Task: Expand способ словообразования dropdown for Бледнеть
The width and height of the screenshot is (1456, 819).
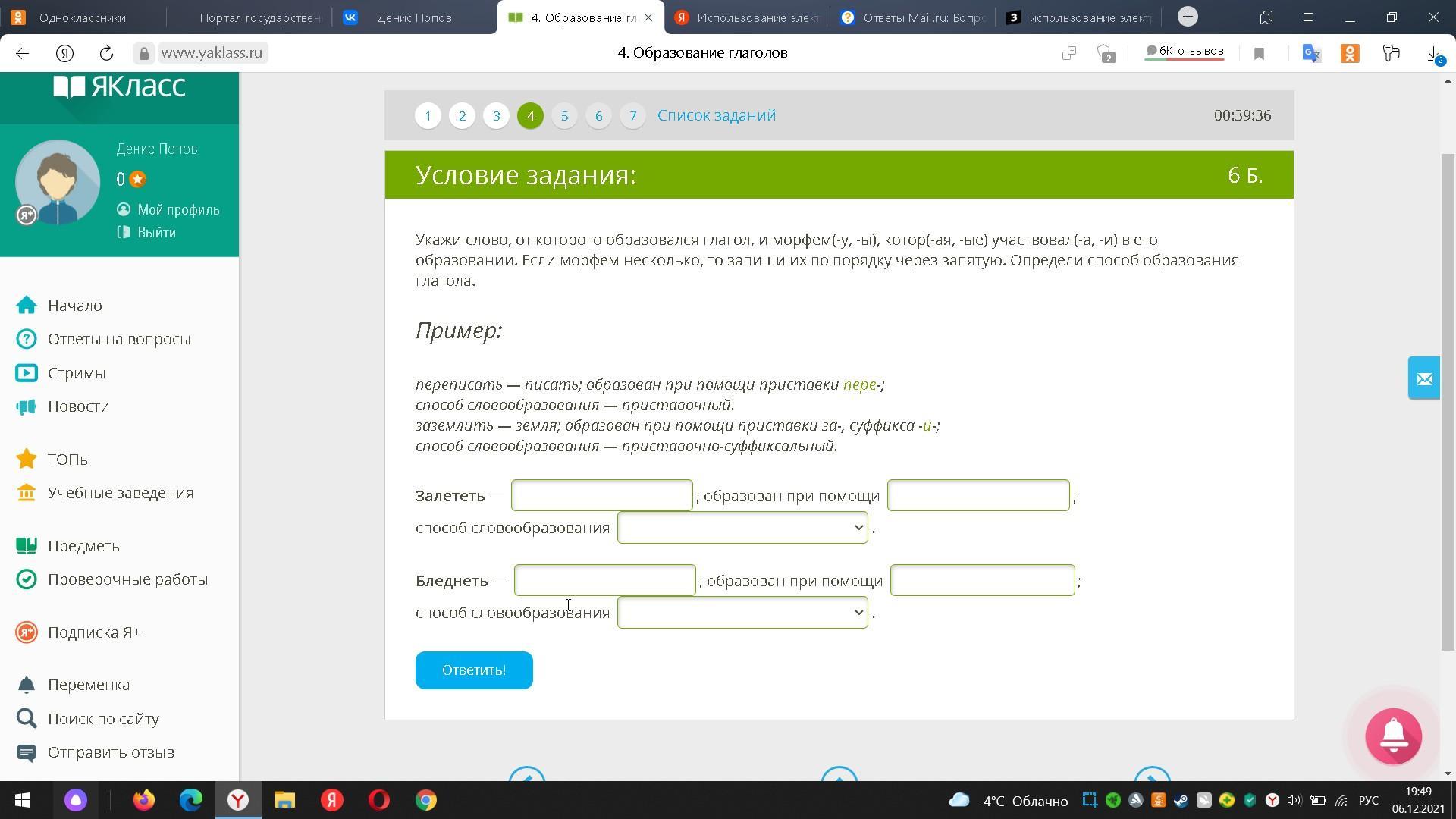Action: [x=742, y=613]
